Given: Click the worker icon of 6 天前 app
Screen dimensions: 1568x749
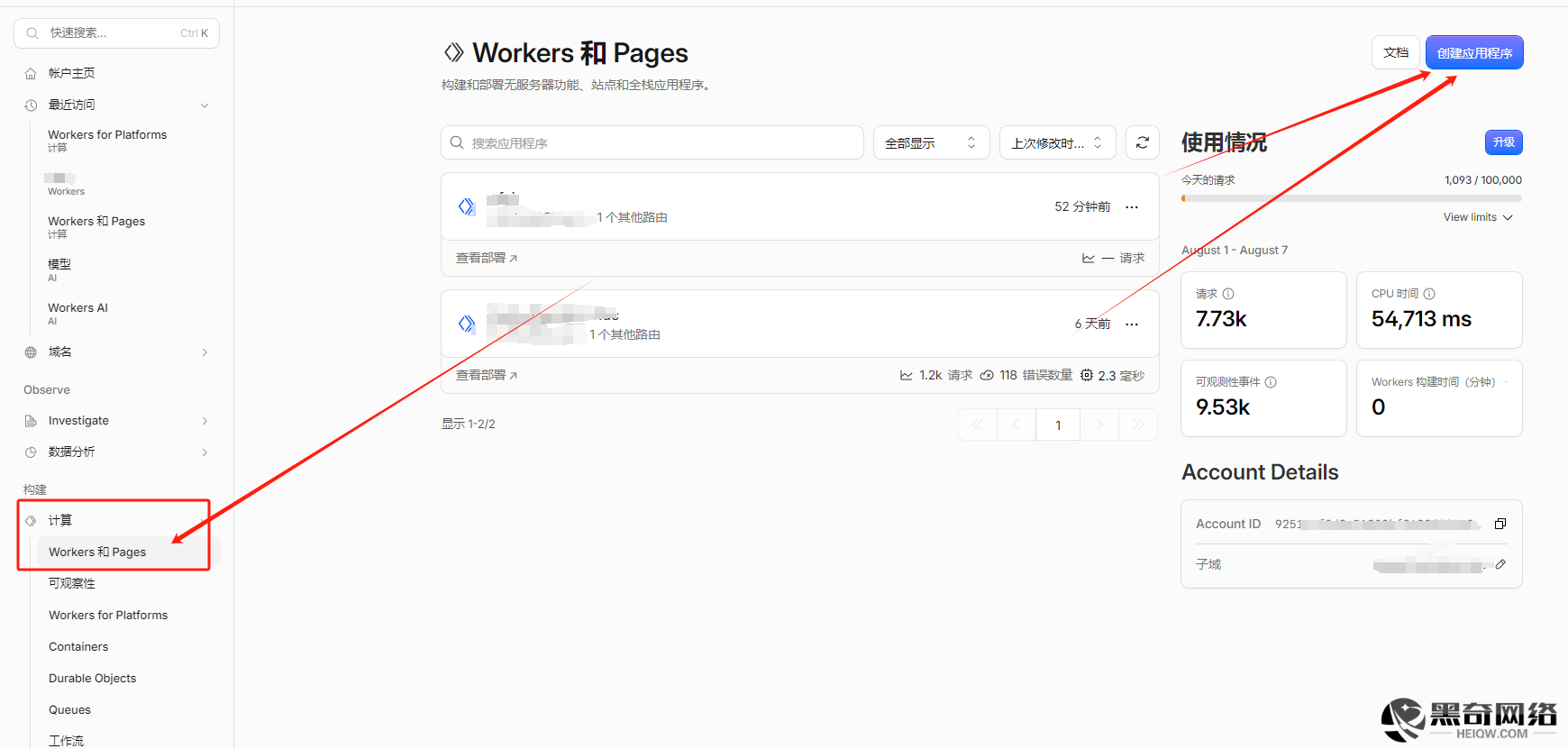Looking at the screenshot, I should [466, 324].
